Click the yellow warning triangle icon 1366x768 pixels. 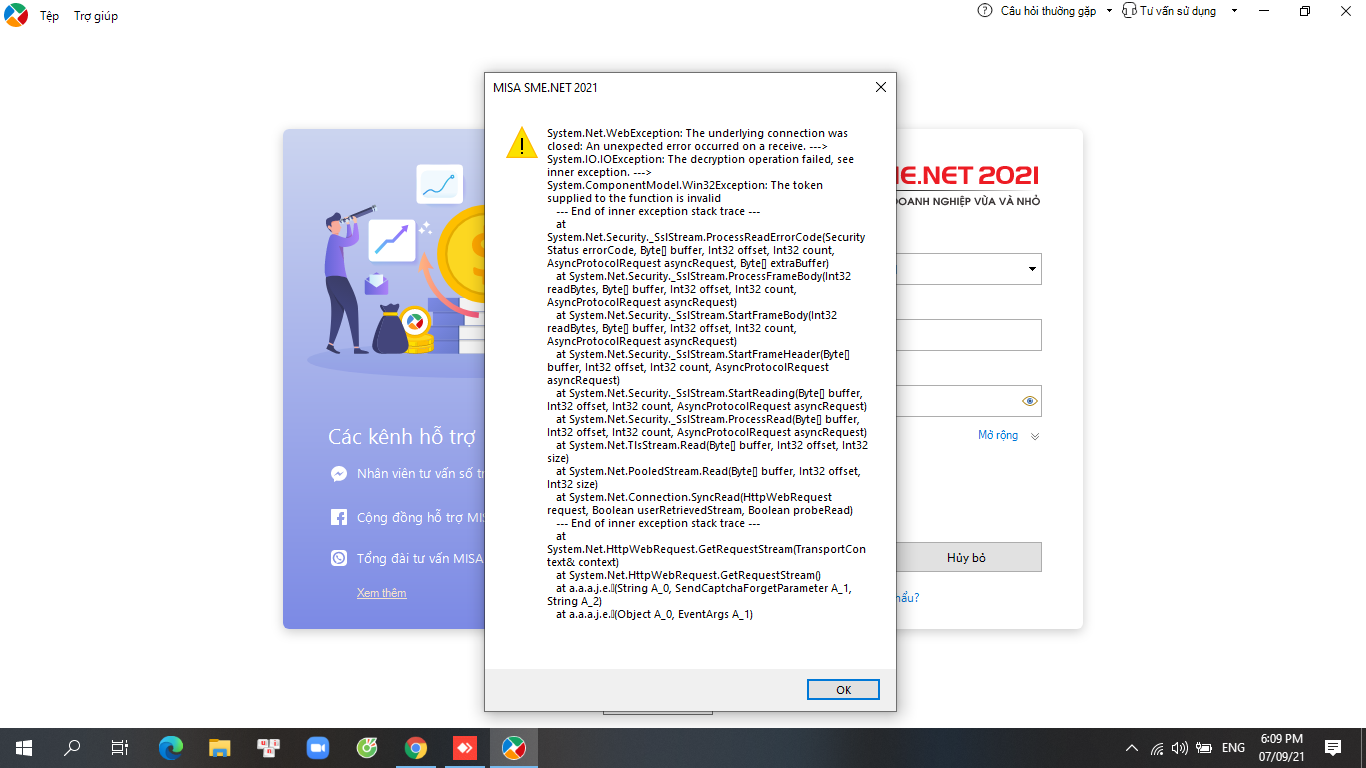(521, 143)
